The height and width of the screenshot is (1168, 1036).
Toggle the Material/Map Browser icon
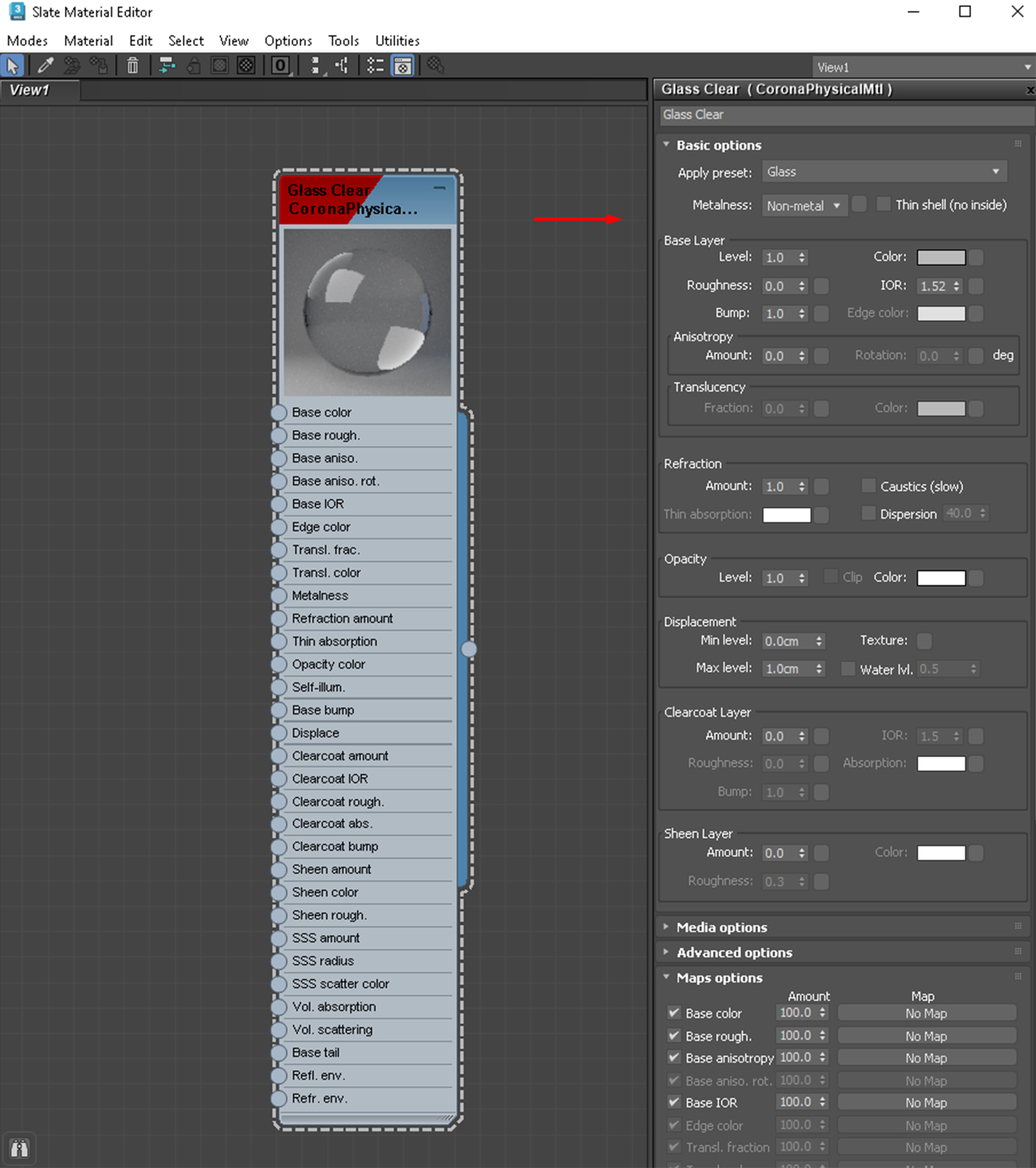[375, 66]
